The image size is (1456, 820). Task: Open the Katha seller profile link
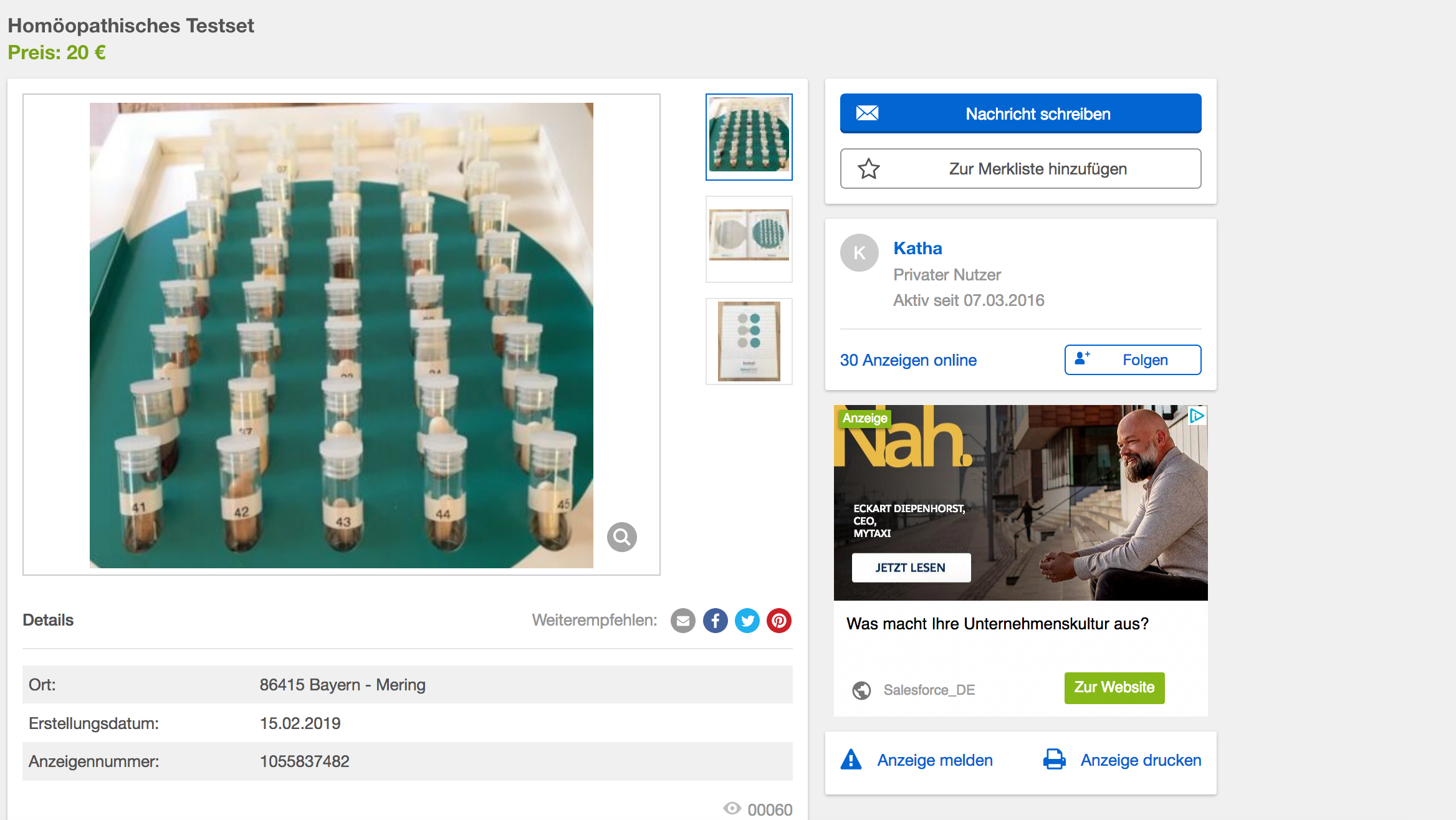tap(917, 248)
